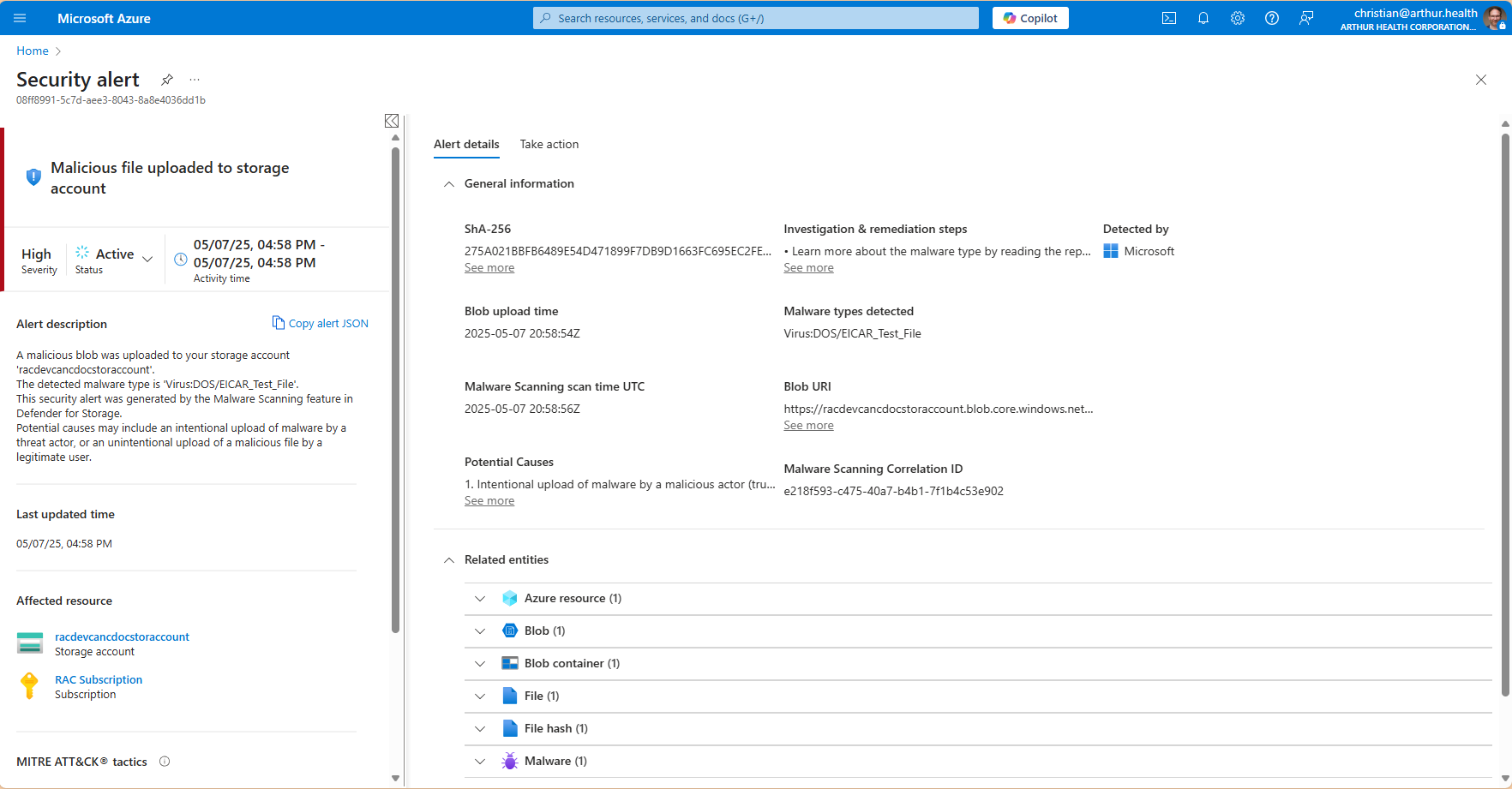Go to Home breadcrumb

click(33, 51)
